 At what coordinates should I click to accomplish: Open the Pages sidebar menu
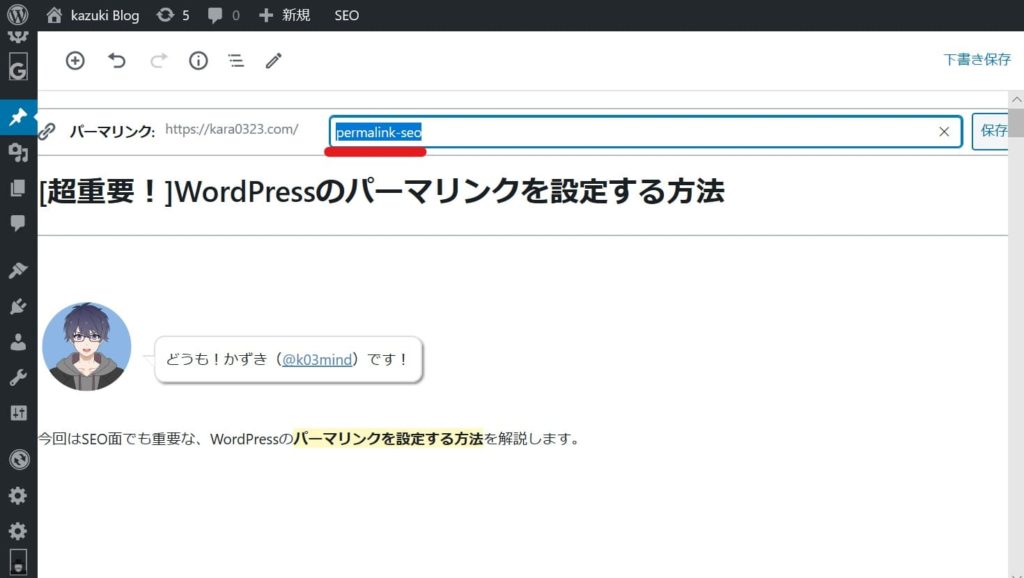click(x=18, y=188)
